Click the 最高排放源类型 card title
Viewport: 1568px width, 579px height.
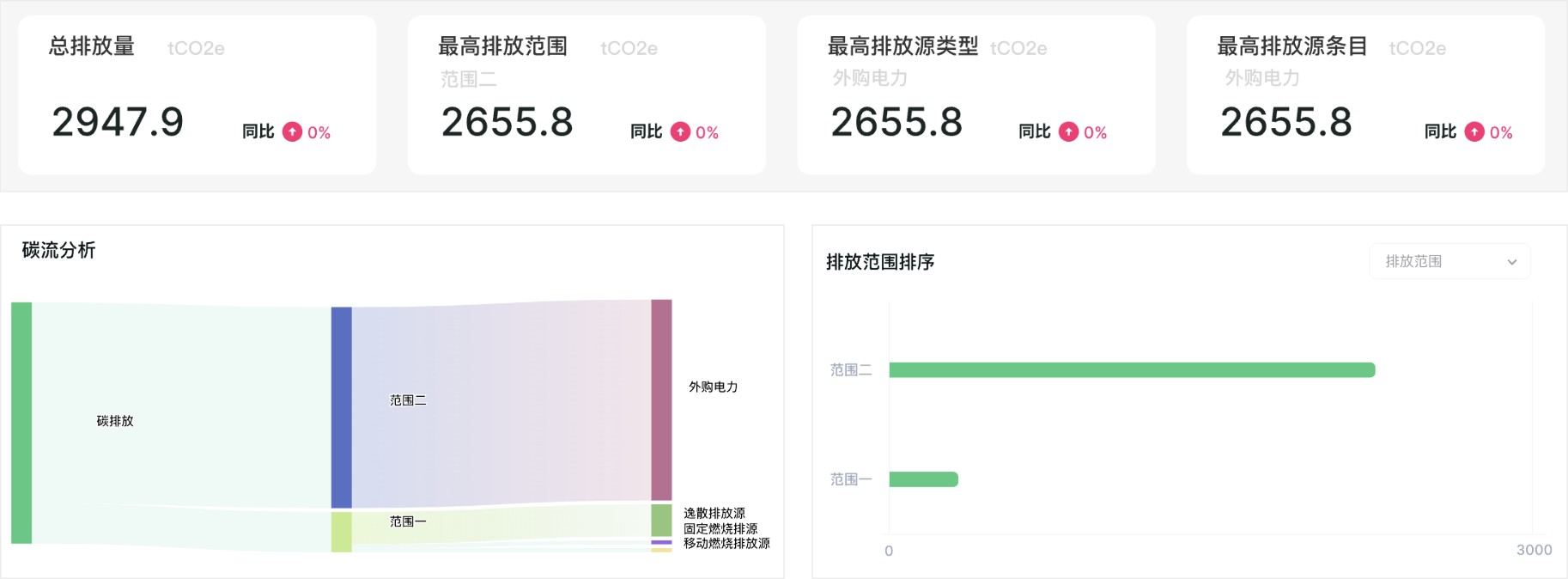[x=903, y=46]
